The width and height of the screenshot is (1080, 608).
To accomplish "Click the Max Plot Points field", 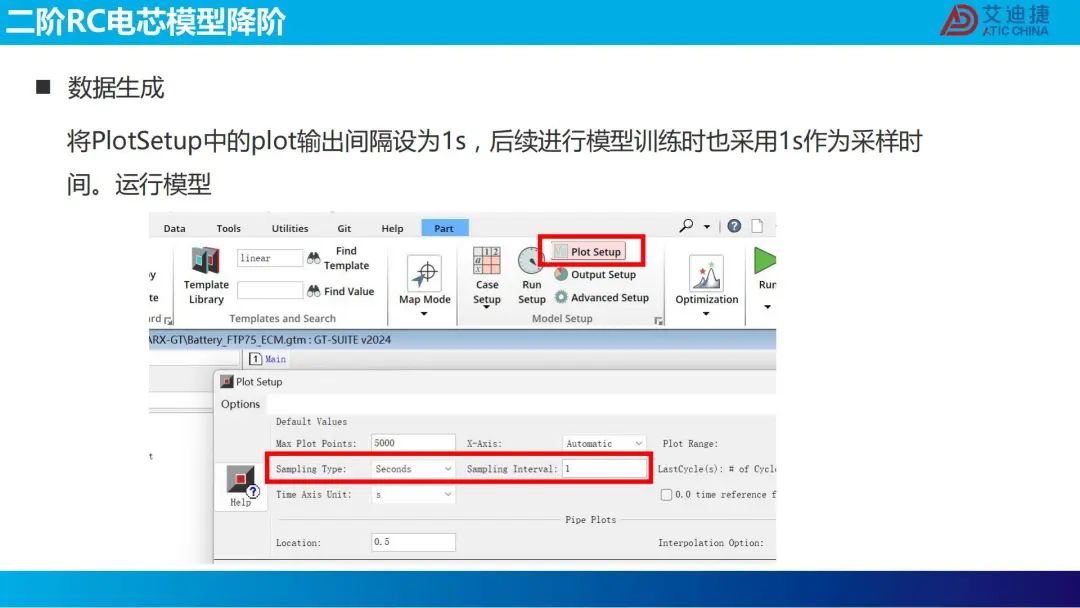I will (413, 443).
